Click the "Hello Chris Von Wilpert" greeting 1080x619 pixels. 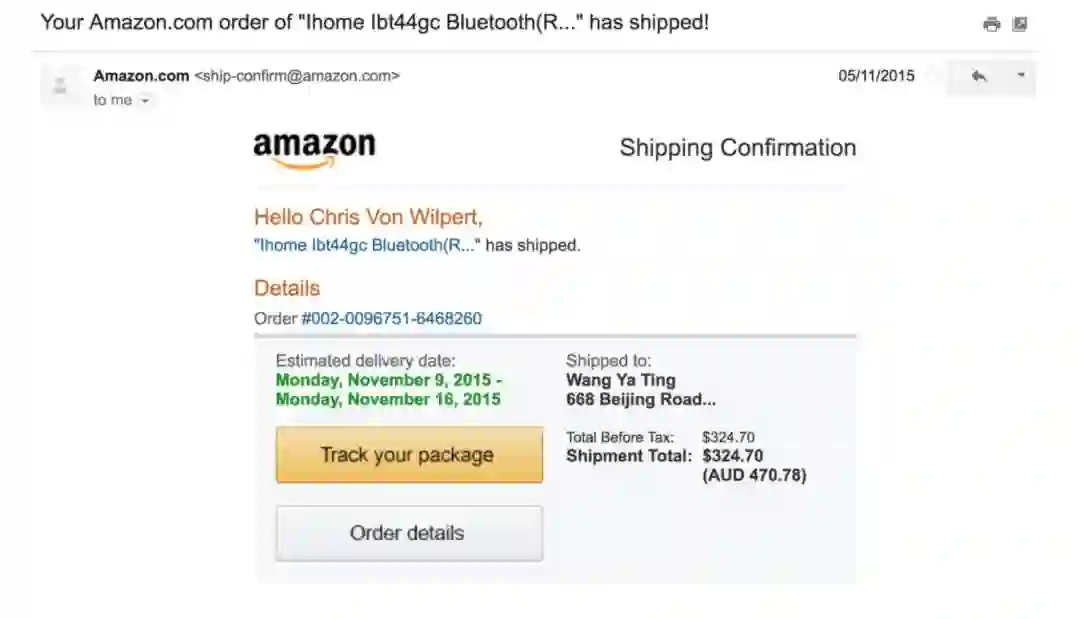368,217
